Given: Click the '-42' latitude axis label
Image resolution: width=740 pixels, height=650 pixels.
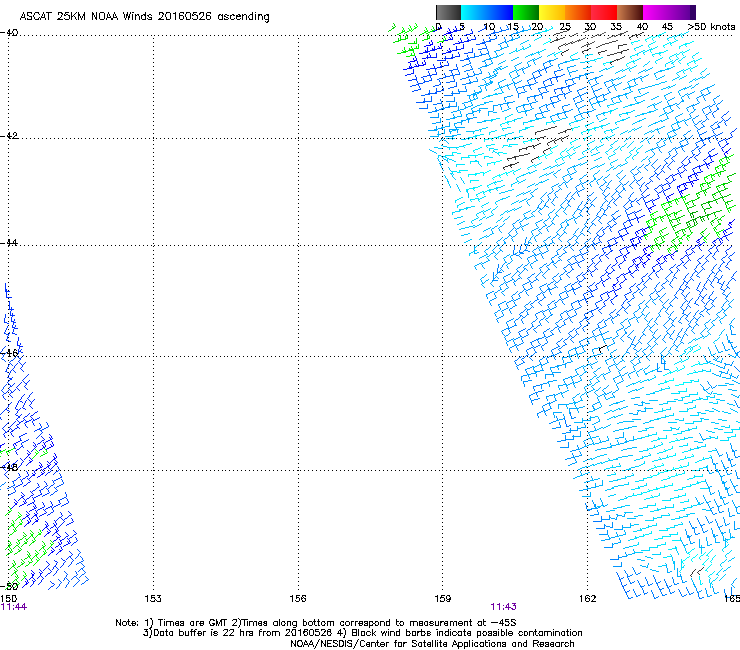Looking at the screenshot, I should click(x=9, y=136).
